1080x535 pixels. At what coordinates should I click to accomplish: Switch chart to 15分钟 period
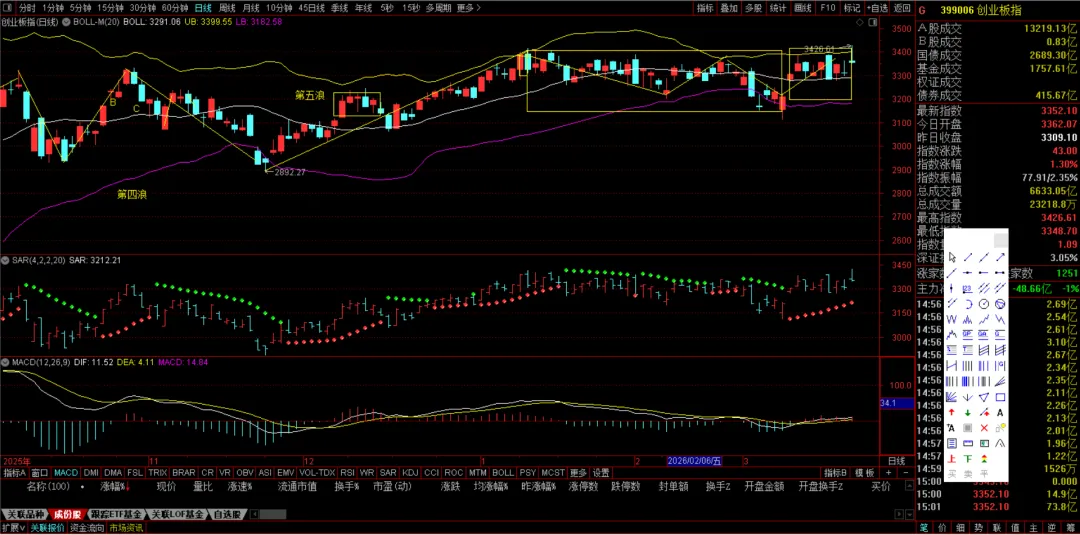coord(110,8)
